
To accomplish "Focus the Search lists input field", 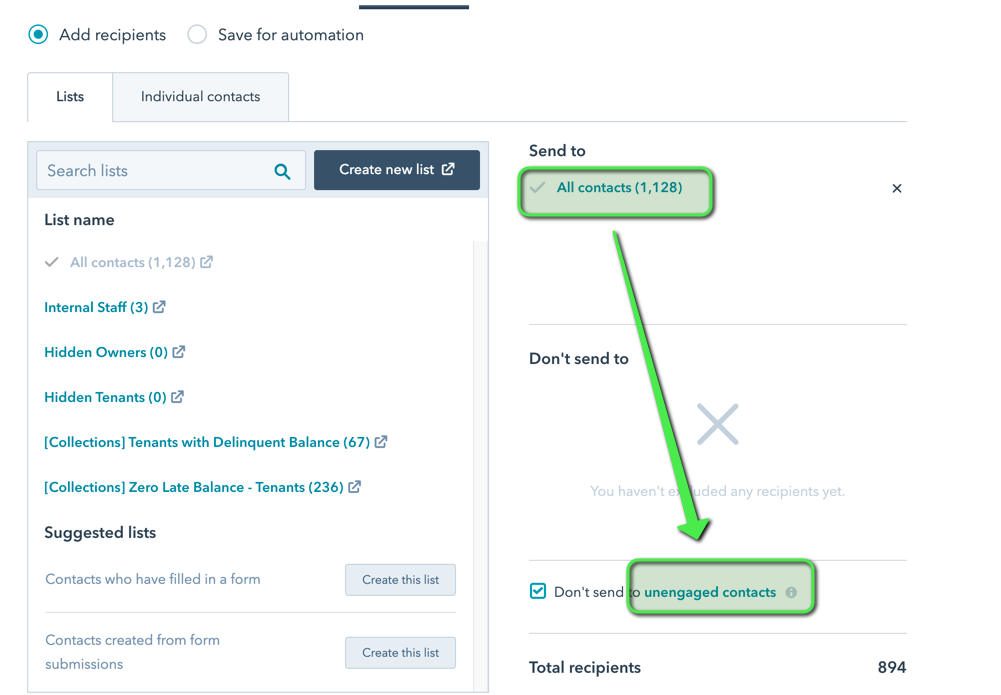I will point(170,170).
